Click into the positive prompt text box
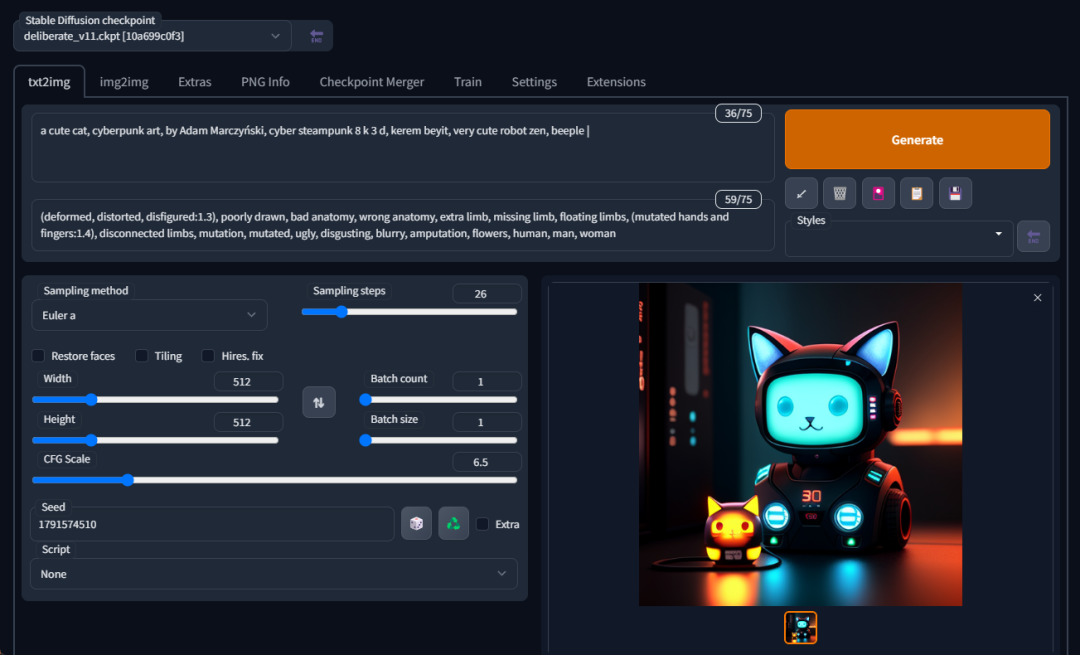Screen dimensions: 1080x655 [403, 147]
